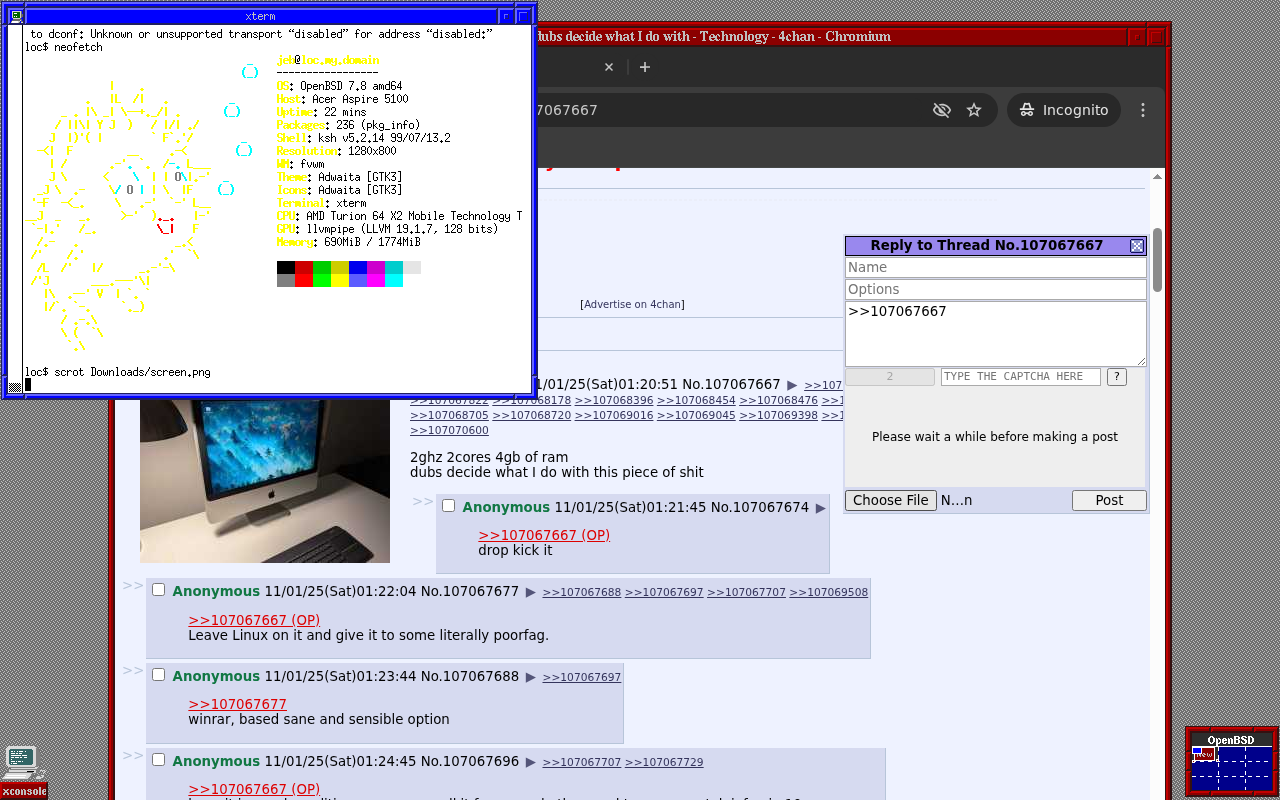Click the Post button in reply form
This screenshot has width=1280, height=800.
point(1109,500)
